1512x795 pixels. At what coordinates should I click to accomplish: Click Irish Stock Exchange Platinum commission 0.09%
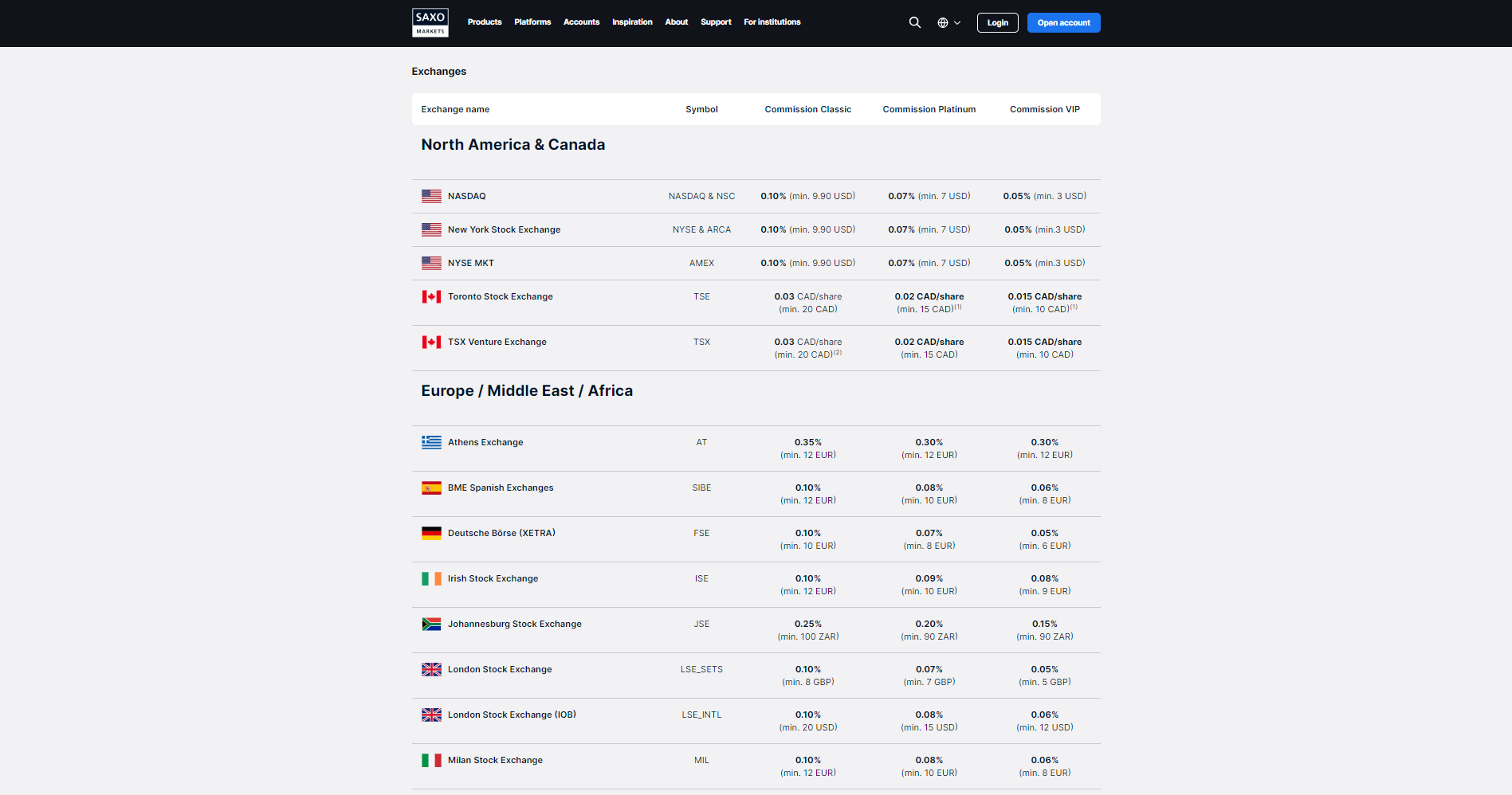pyautogui.click(x=929, y=578)
